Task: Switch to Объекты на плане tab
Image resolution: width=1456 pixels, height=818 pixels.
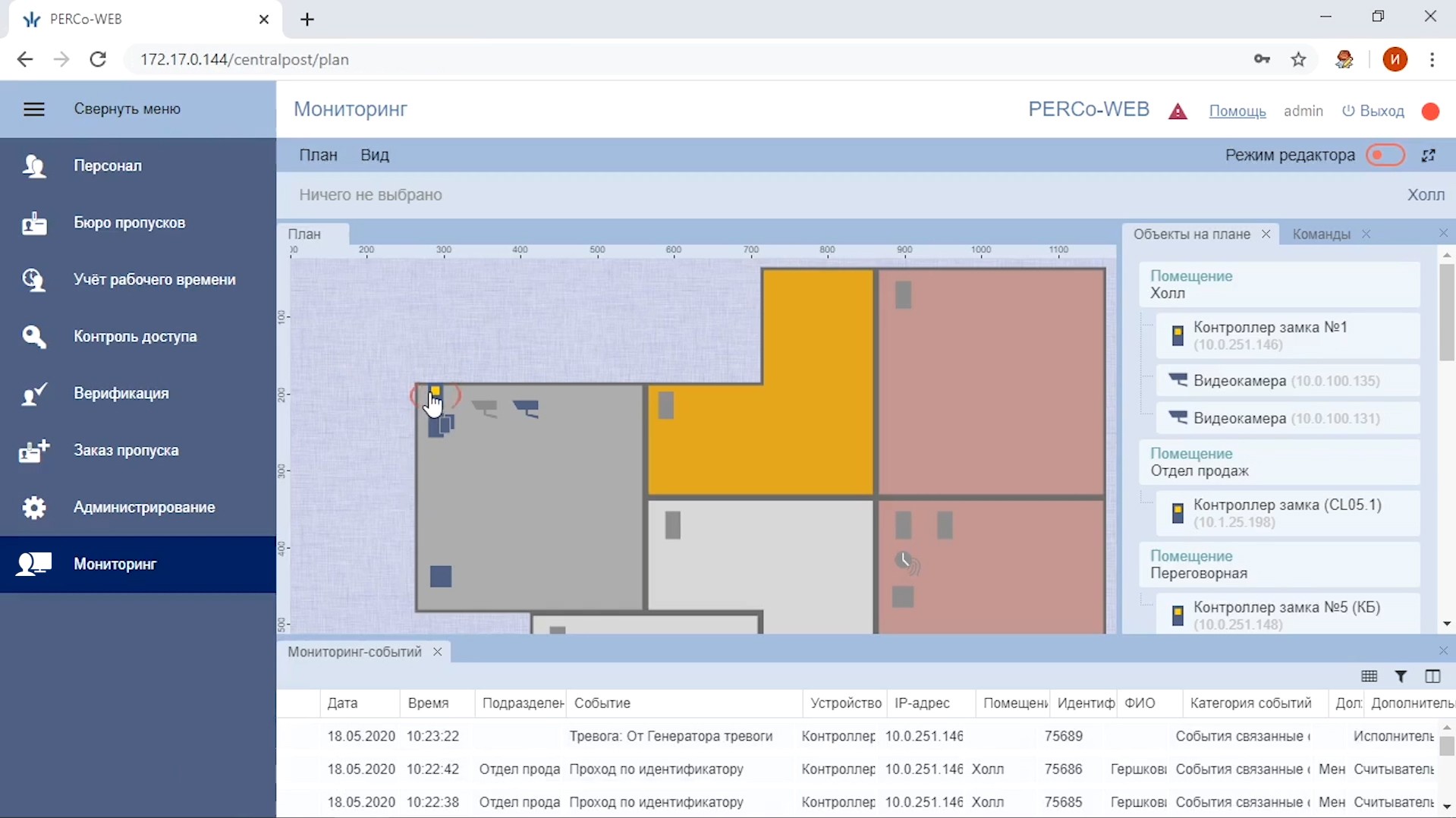Action: [x=1191, y=234]
